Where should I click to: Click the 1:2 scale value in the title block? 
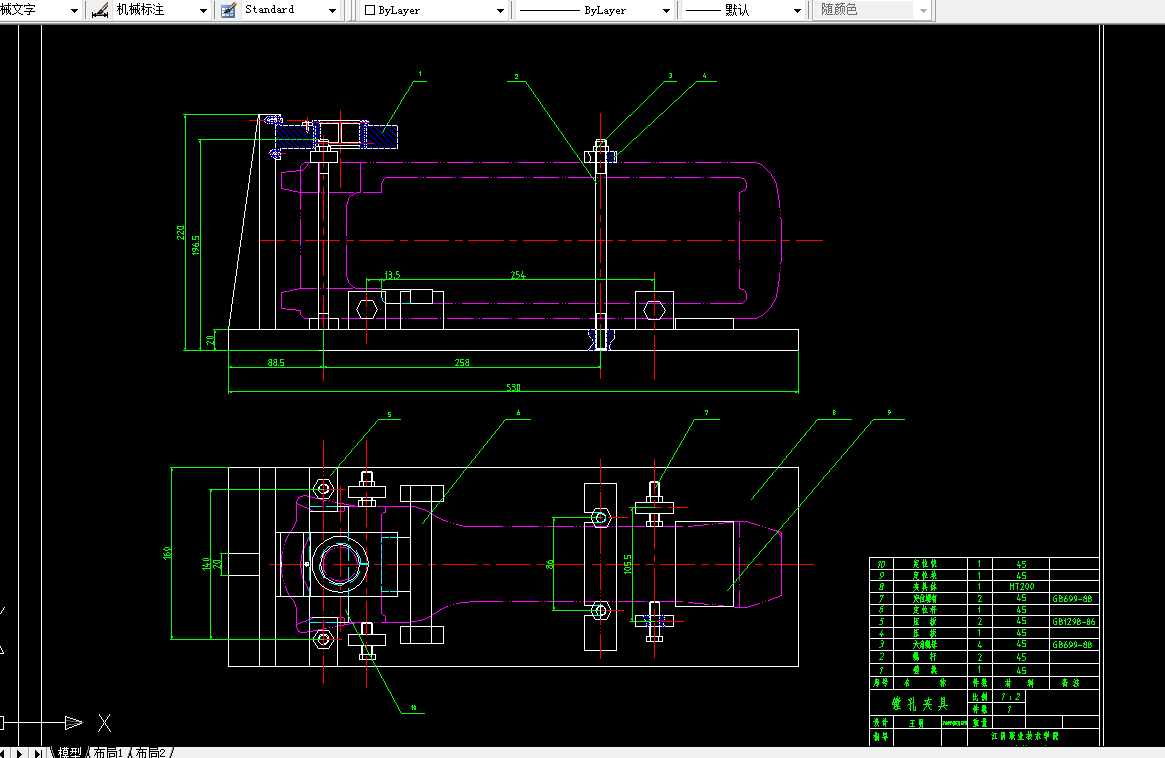[x=1010, y=696]
